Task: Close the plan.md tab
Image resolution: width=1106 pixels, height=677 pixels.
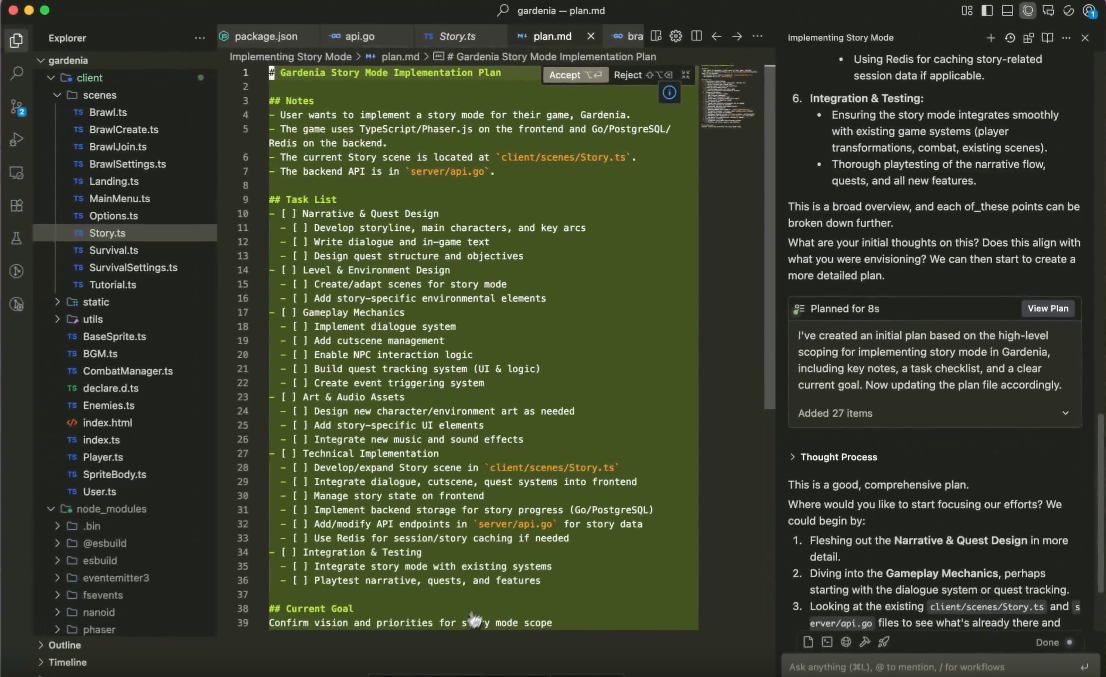Action: tap(591, 36)
